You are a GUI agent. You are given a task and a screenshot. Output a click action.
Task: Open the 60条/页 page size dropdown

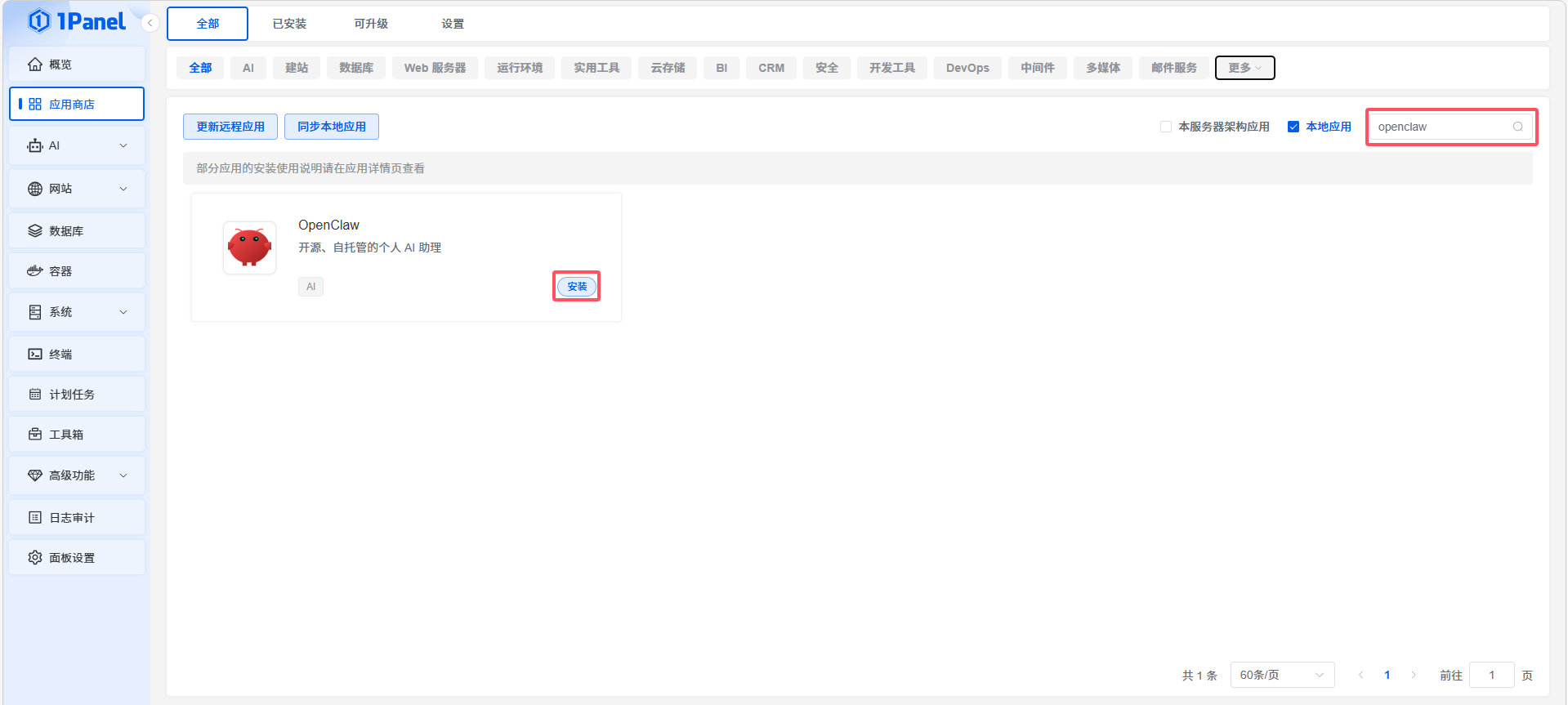(x=1281, y=675)
